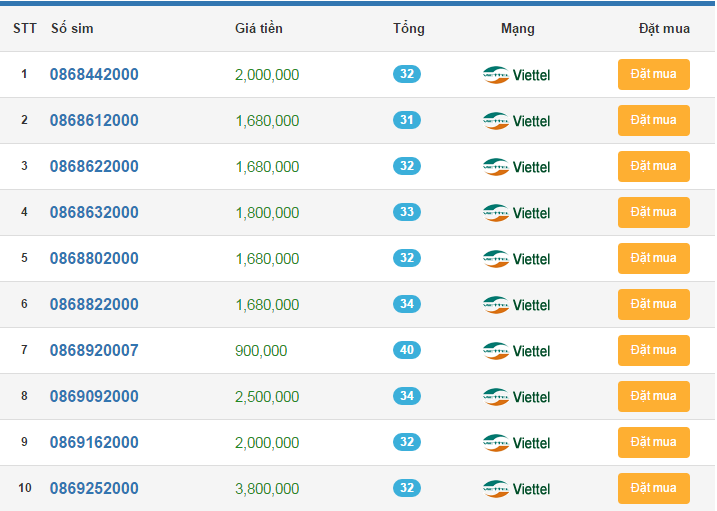The height and width of the screenshot is (511, 717).
Task: Click Viettel logo in row 0868920007
Action: [516, 351]
